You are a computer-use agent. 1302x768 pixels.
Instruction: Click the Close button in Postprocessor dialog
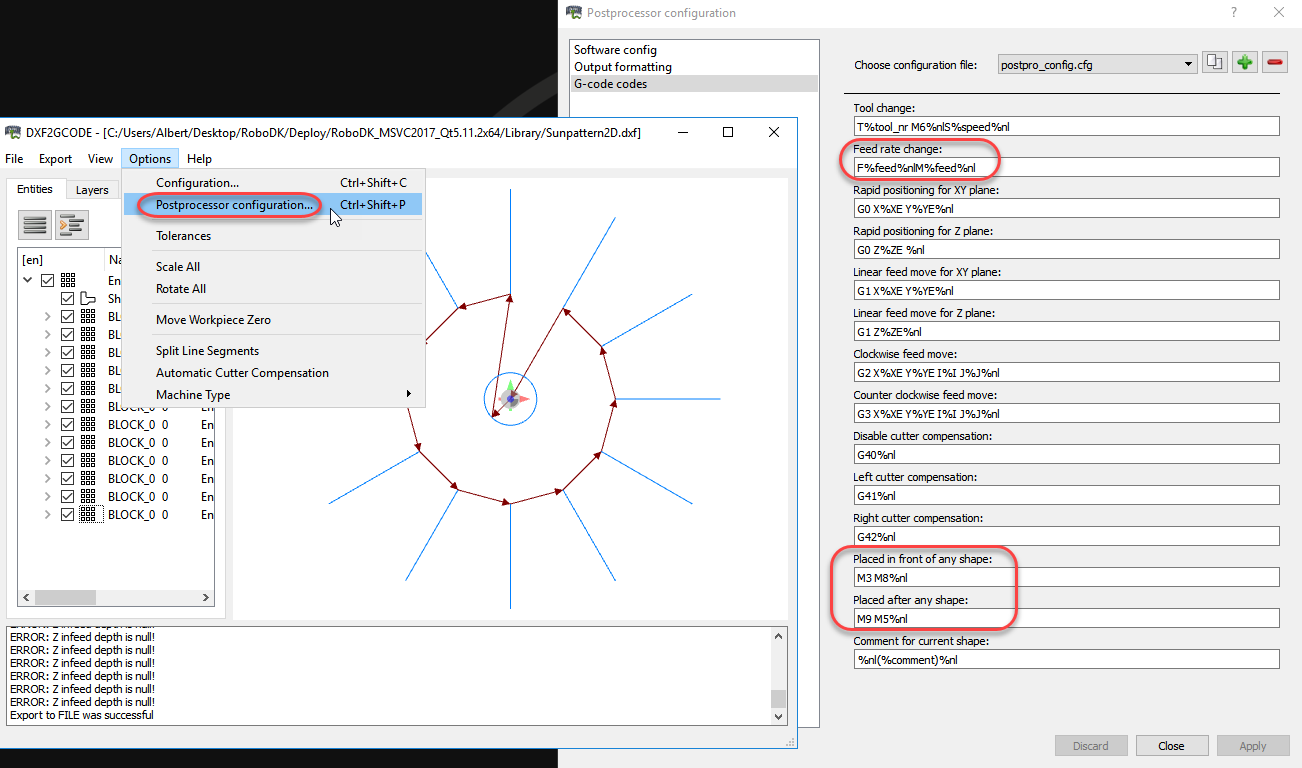(x=1171, y=746)
